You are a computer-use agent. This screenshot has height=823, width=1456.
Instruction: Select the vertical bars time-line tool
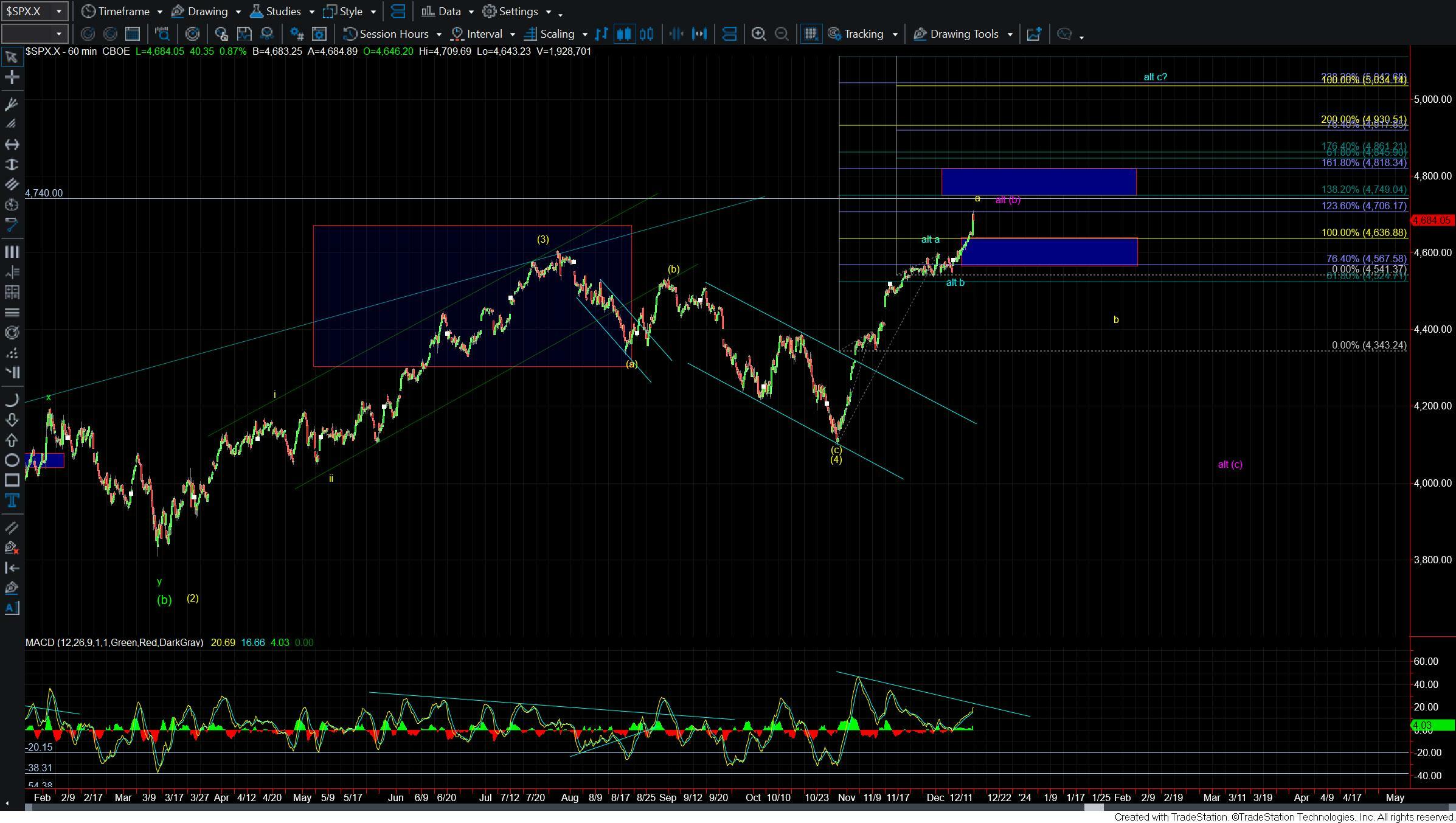12,252
